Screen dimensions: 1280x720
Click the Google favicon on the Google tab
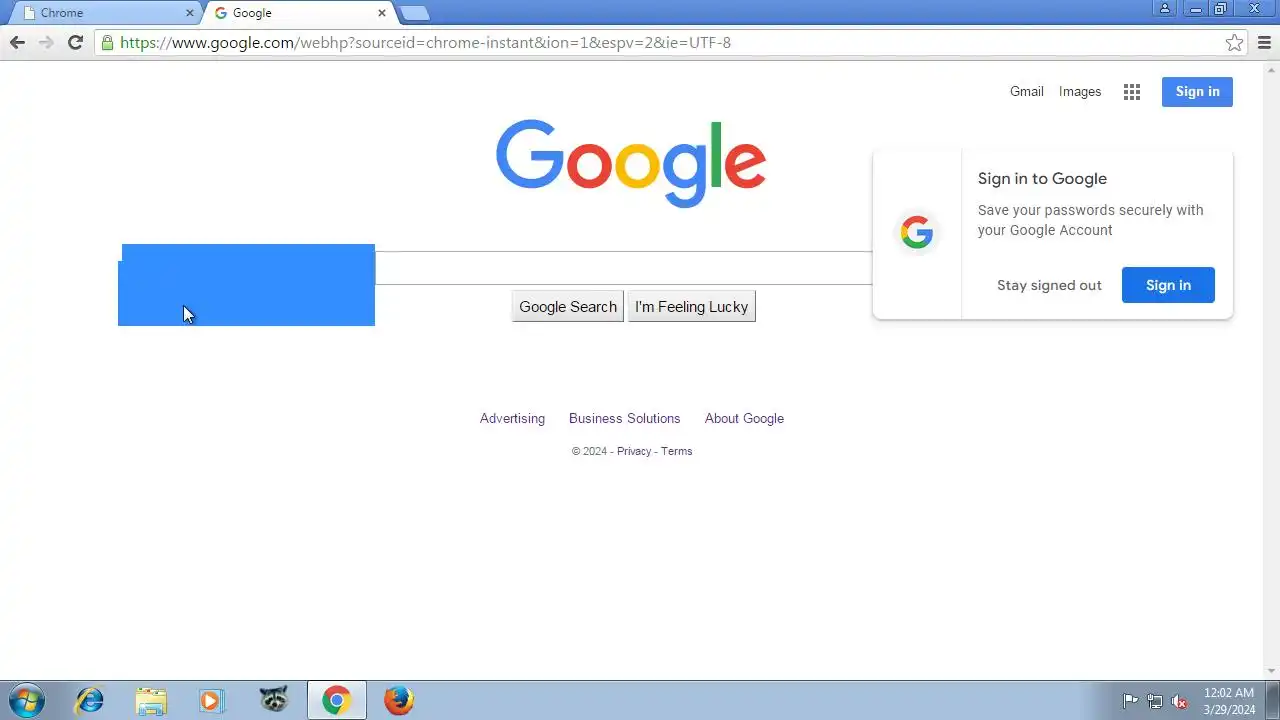[221, 13]
